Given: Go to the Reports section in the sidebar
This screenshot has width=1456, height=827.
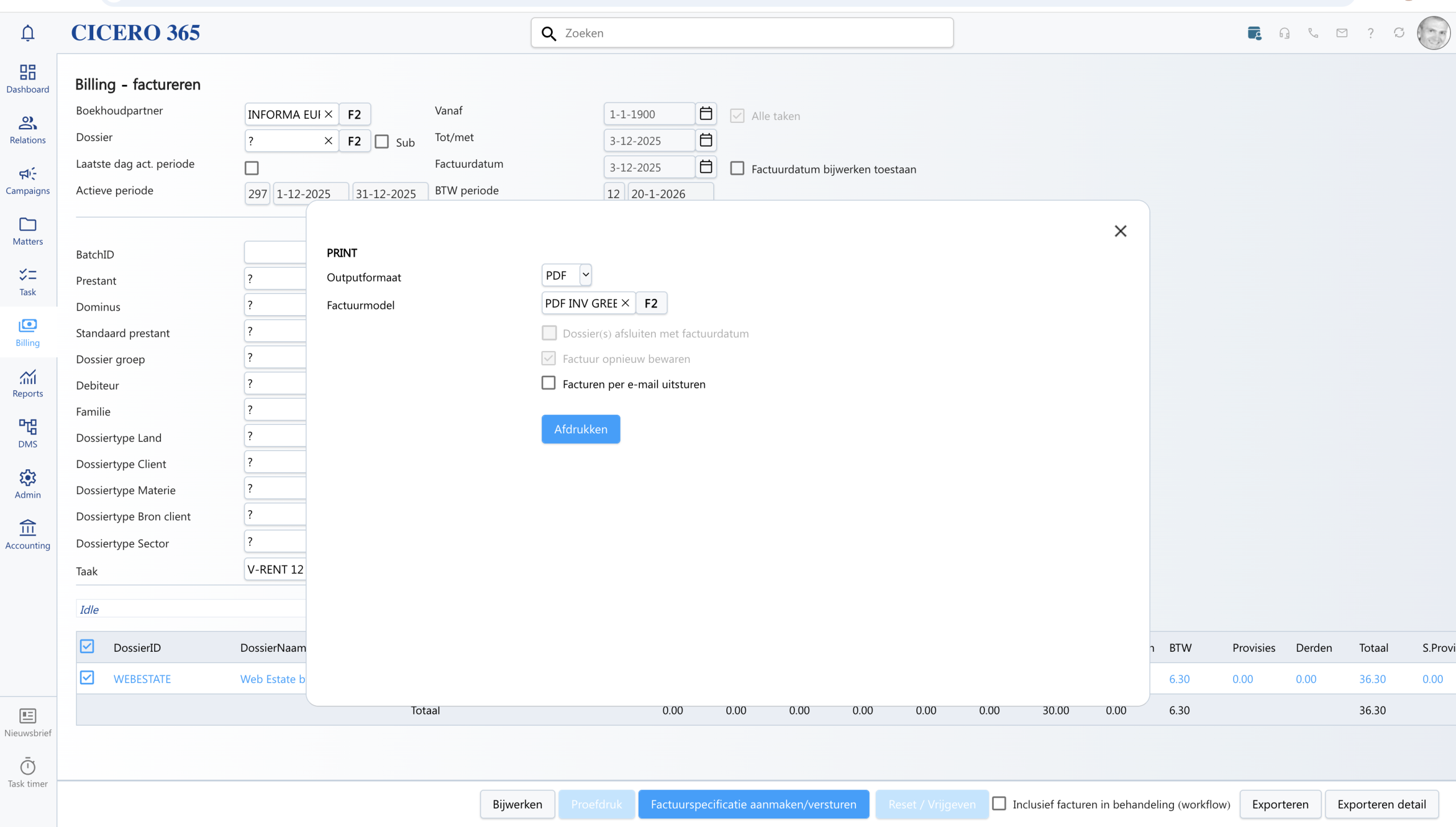Looking at the screenshot, I should [27, 383].
